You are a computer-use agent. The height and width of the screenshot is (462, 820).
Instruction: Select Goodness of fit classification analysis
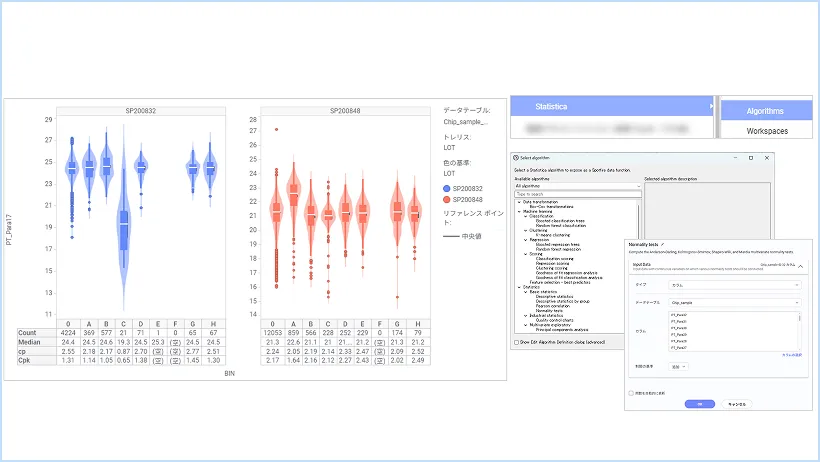(x=569, y=278)
